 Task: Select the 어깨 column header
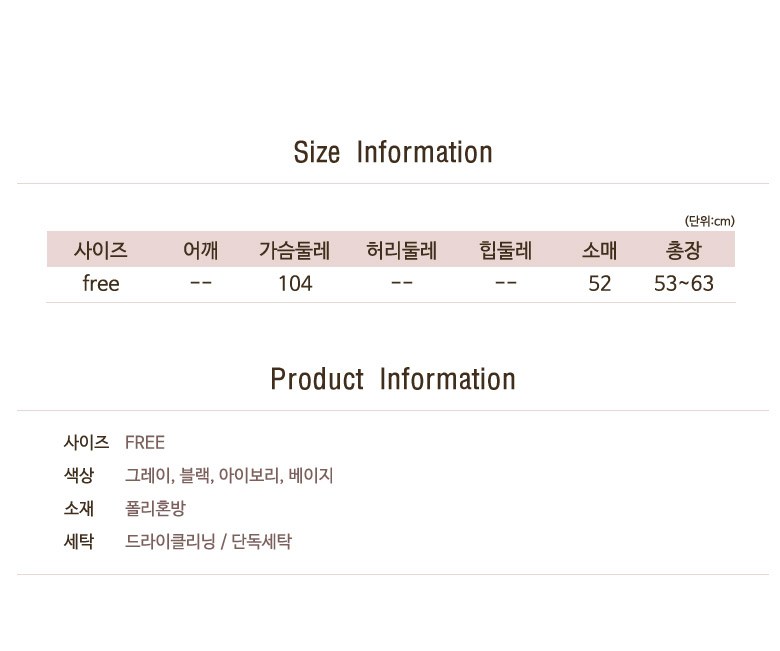coord(200,250)
